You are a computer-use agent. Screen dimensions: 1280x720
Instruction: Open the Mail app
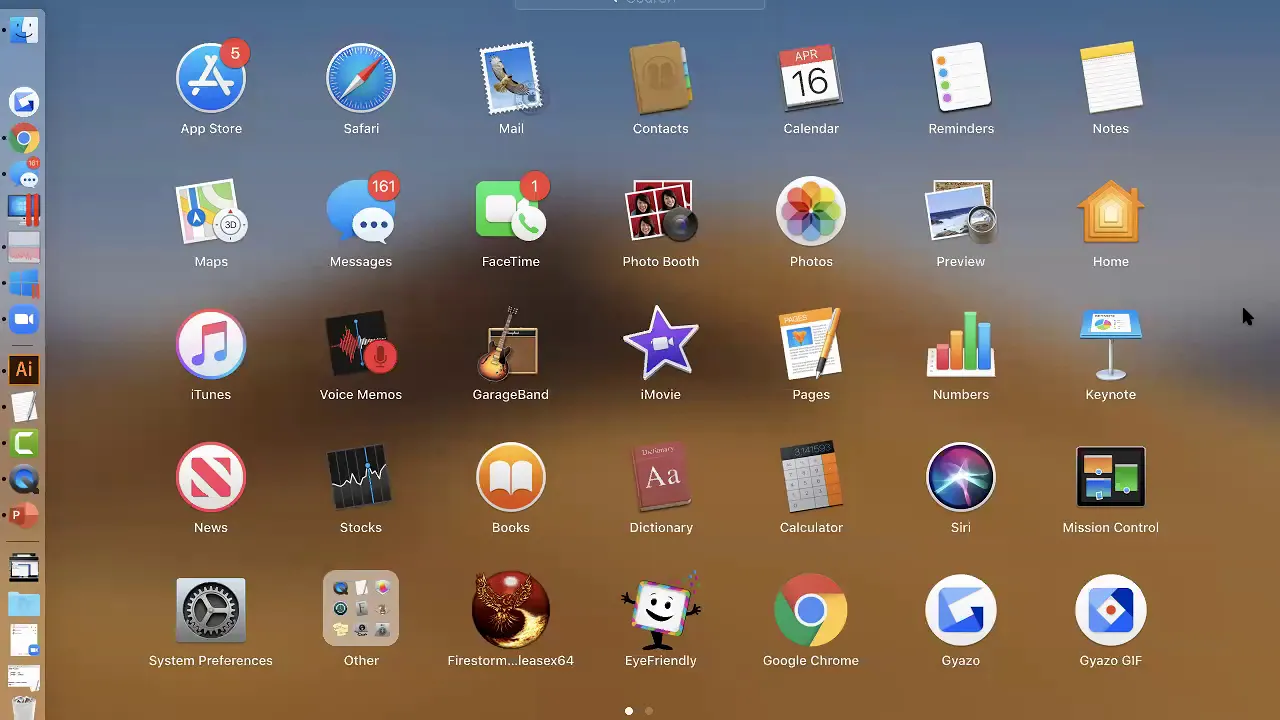pos(511,78)
